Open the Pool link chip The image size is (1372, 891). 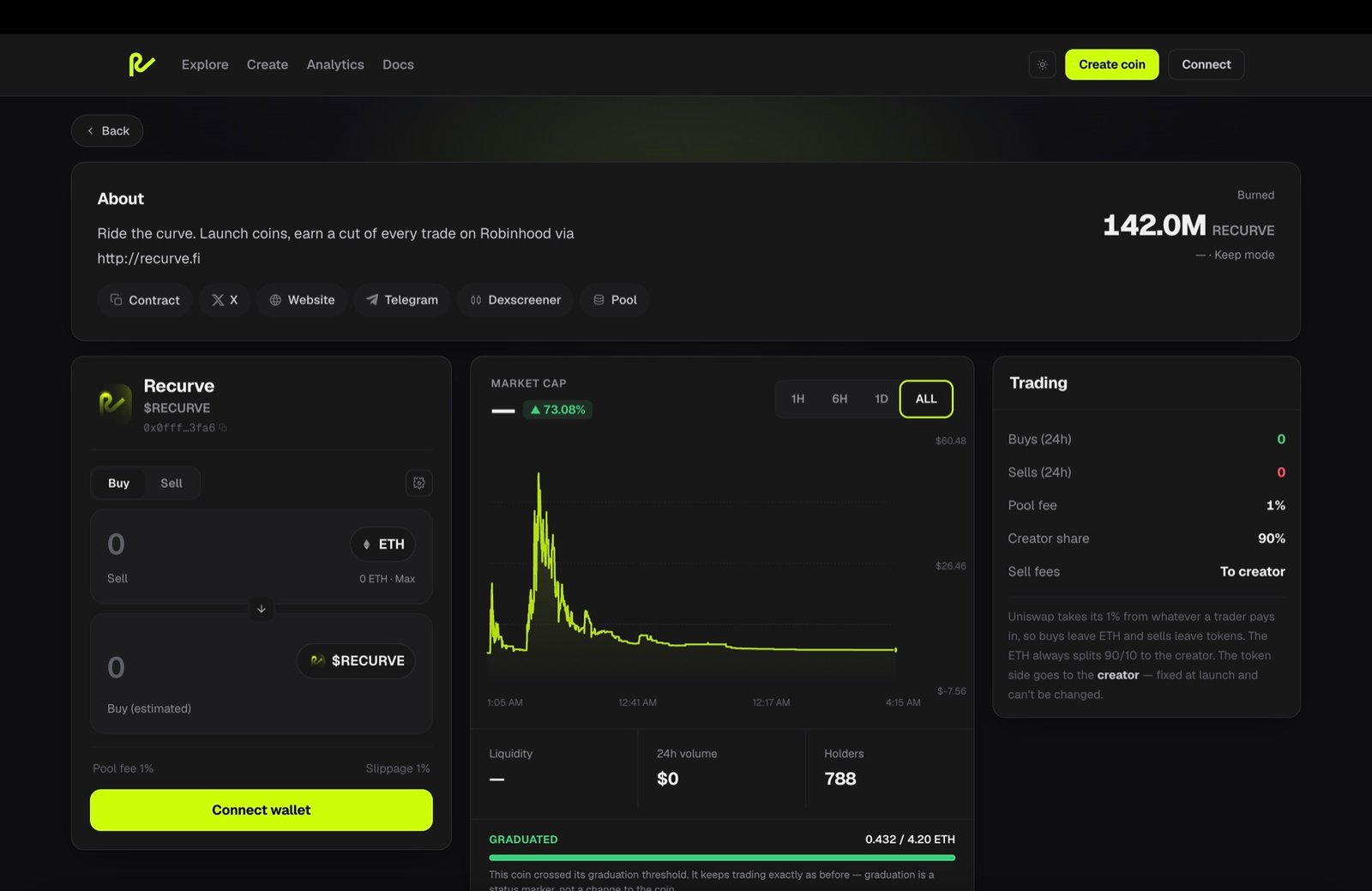(615, 300)
